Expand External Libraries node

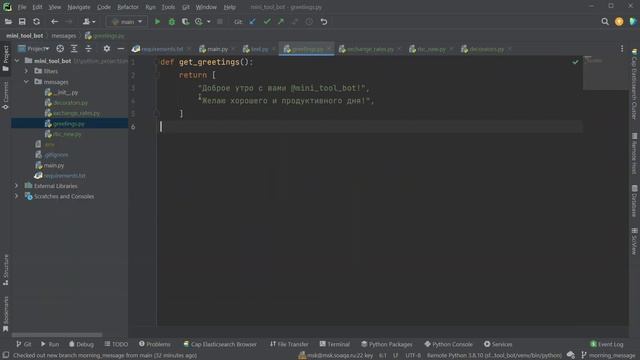coord(17,186)
